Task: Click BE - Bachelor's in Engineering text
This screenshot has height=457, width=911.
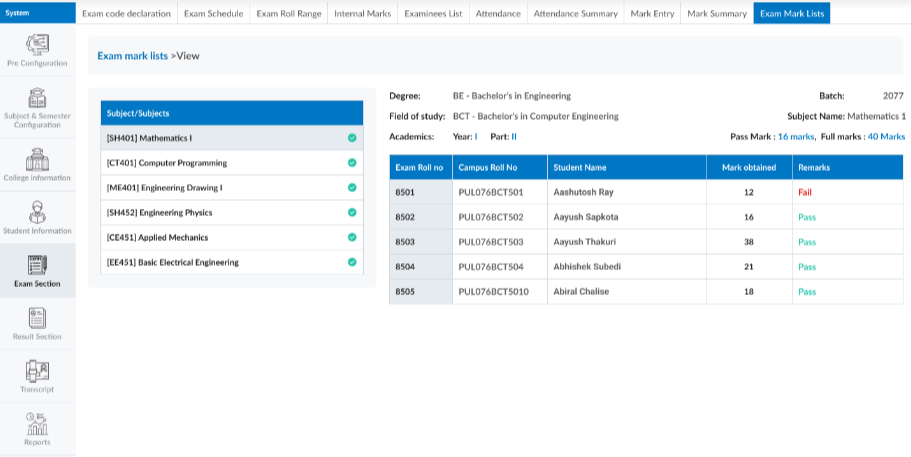Action: (x=512, y=96)
